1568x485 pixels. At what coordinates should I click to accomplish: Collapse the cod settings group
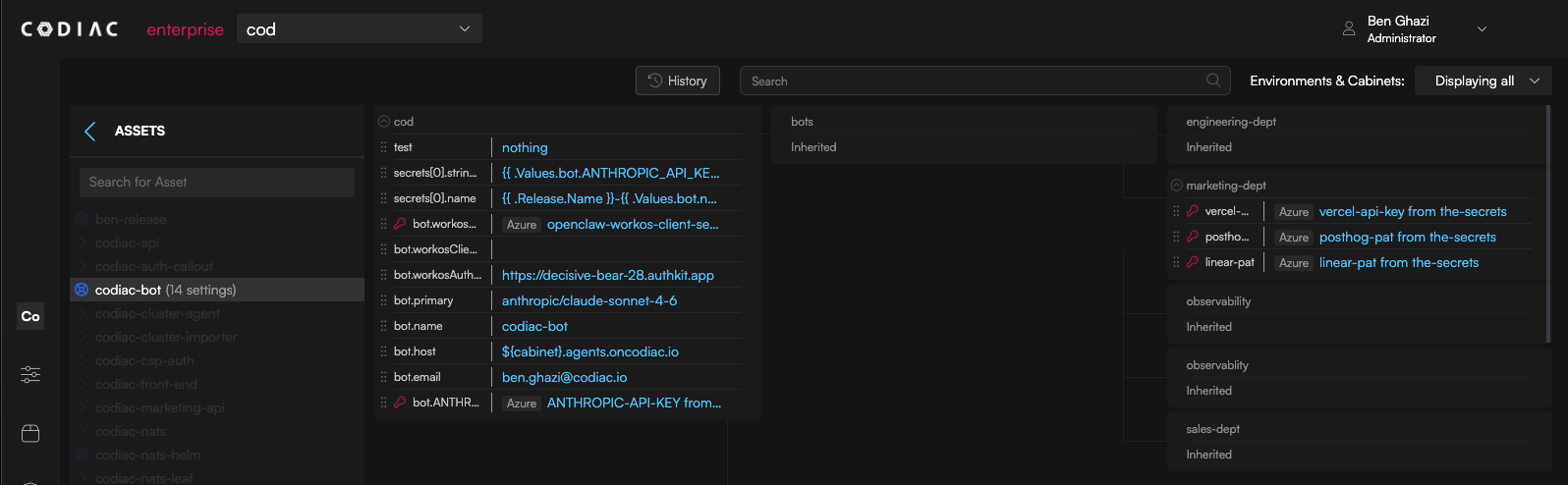[384, 122]
